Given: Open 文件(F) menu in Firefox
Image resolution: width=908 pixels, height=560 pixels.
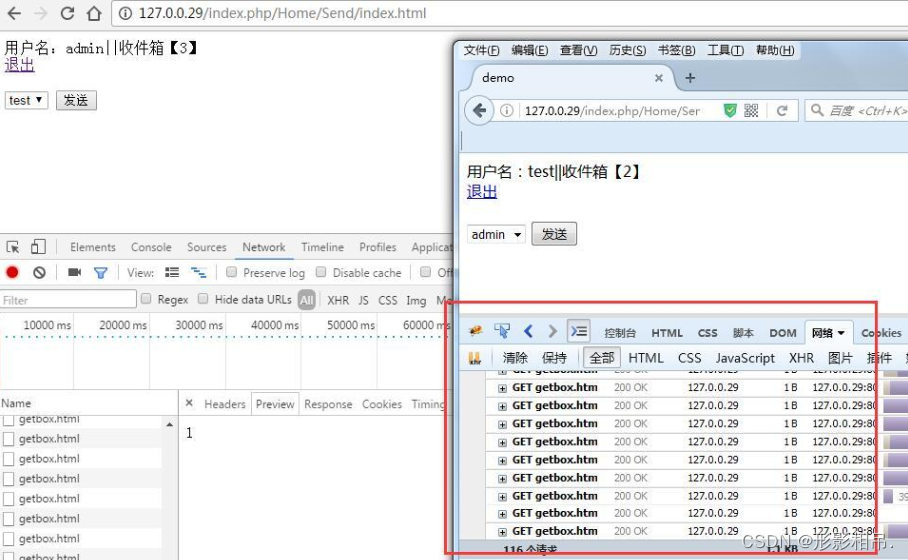Looking at the screenshot, I should point(481,50).
